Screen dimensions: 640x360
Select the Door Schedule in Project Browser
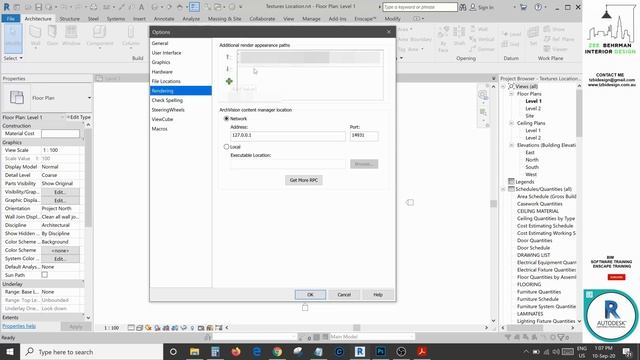point(533,248)
